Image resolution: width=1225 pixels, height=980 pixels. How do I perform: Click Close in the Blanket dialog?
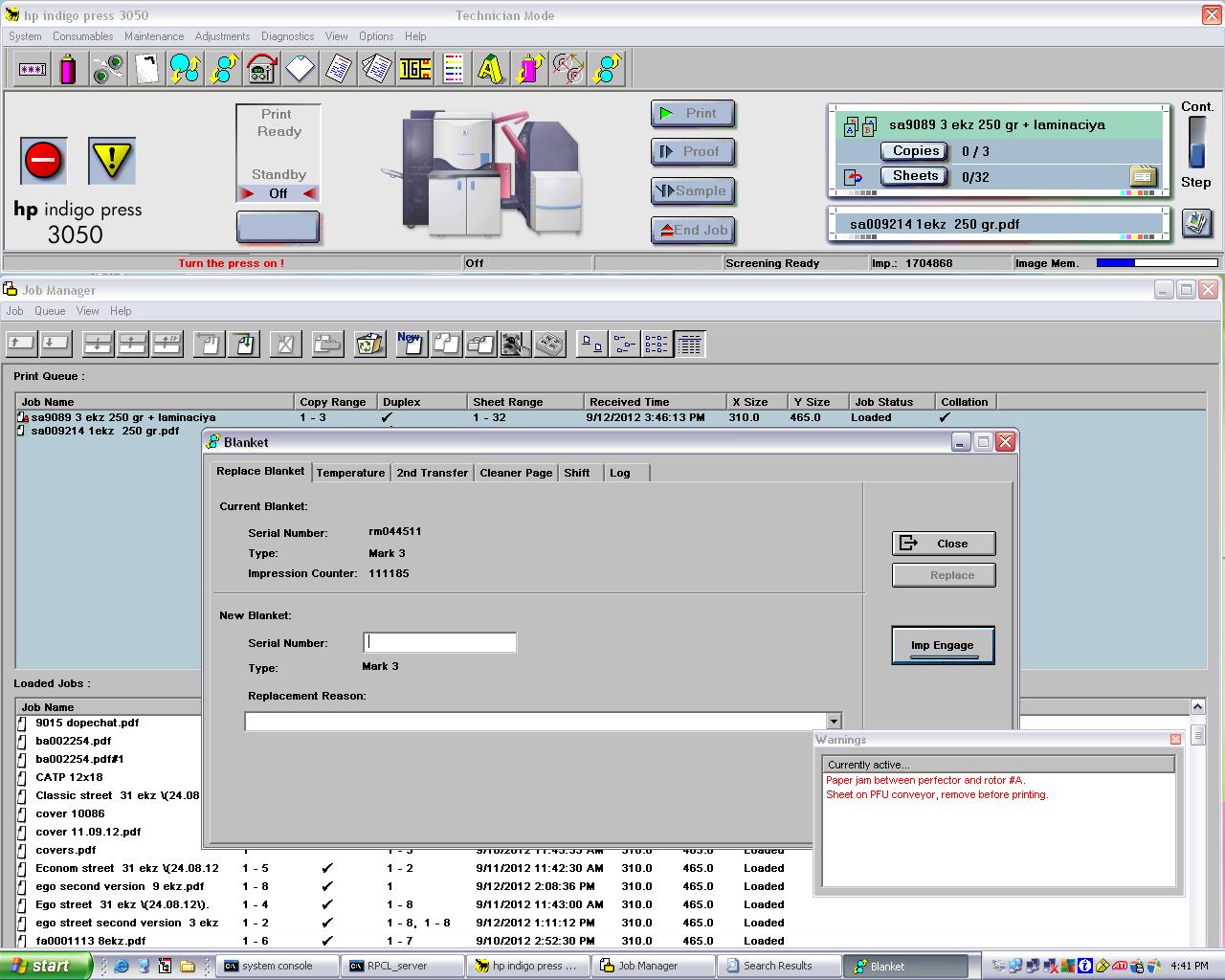944,544
